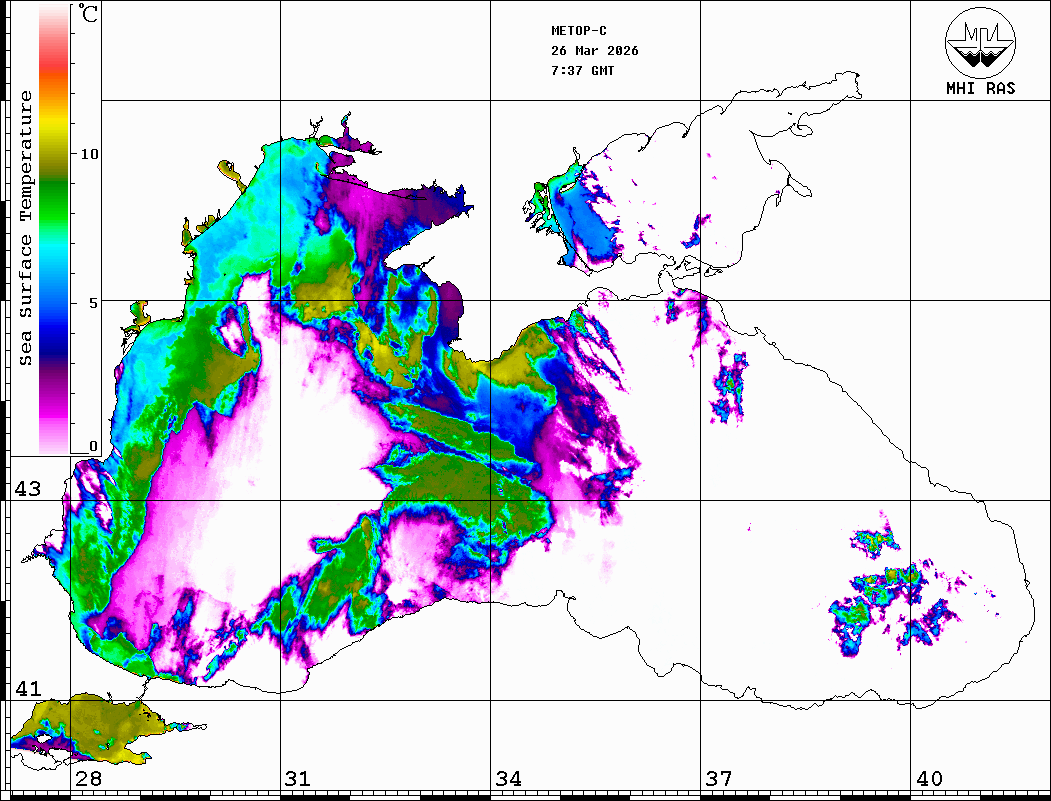Click the "0" tick on the temperature scale
Screen dimensions: 1051x801
click(93, 446)
